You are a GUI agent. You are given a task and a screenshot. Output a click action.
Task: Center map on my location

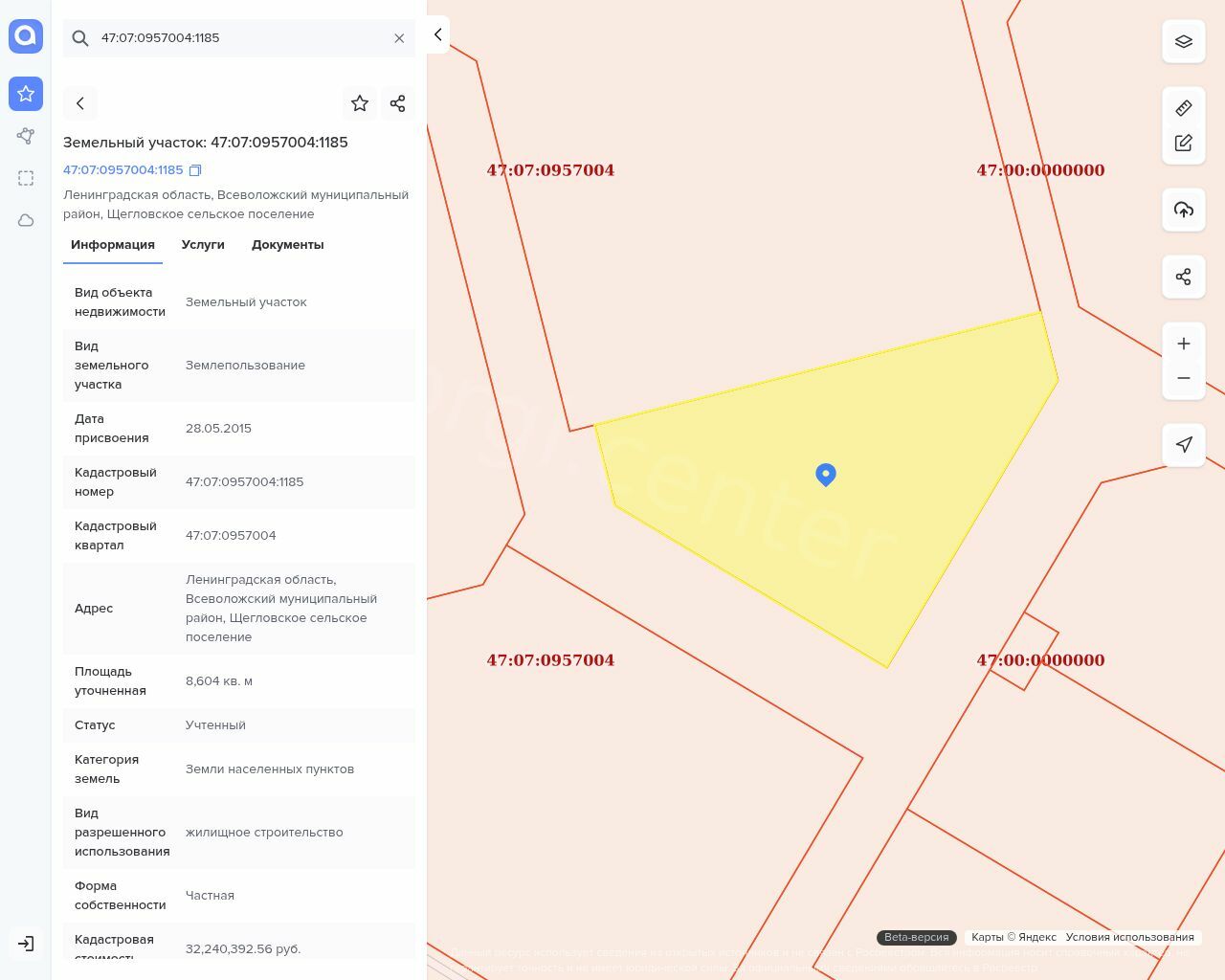tap(1184, 445)
